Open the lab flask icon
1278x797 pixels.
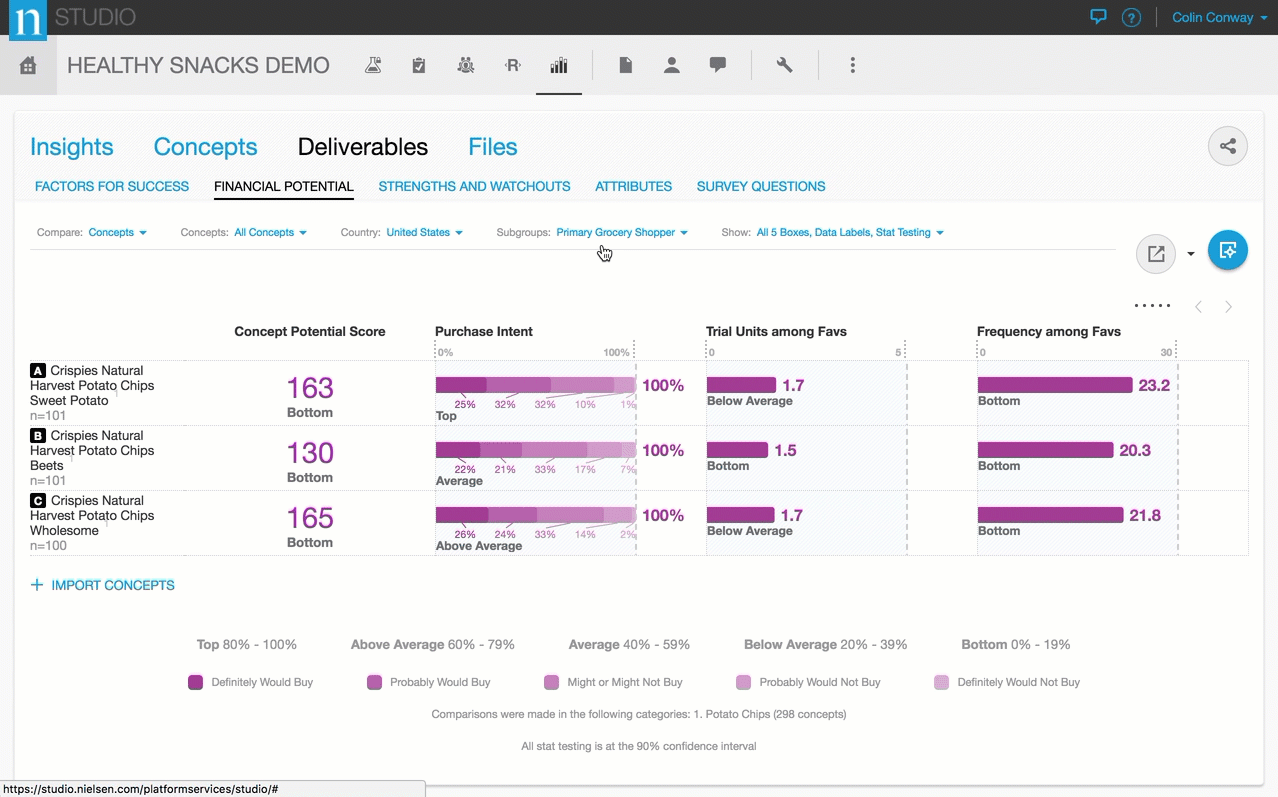373,65
